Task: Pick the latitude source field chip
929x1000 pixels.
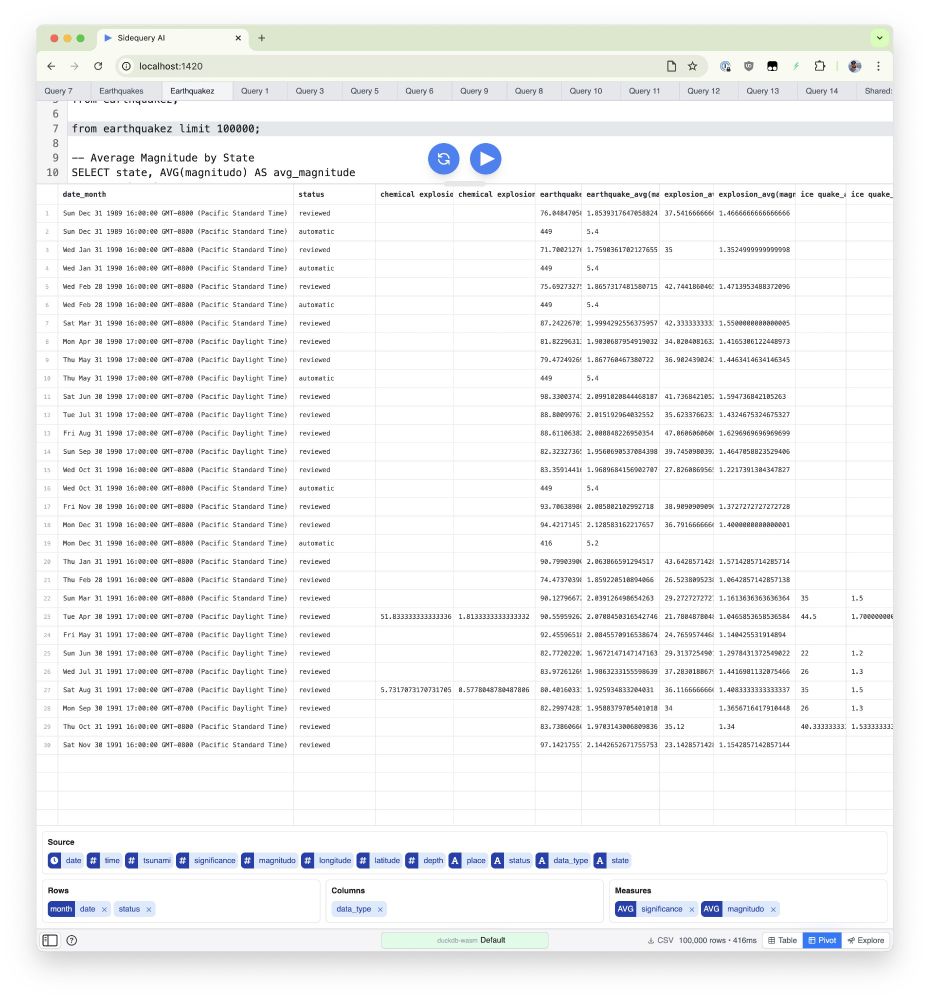Action: pyautogui.click(x=379, y=860)
